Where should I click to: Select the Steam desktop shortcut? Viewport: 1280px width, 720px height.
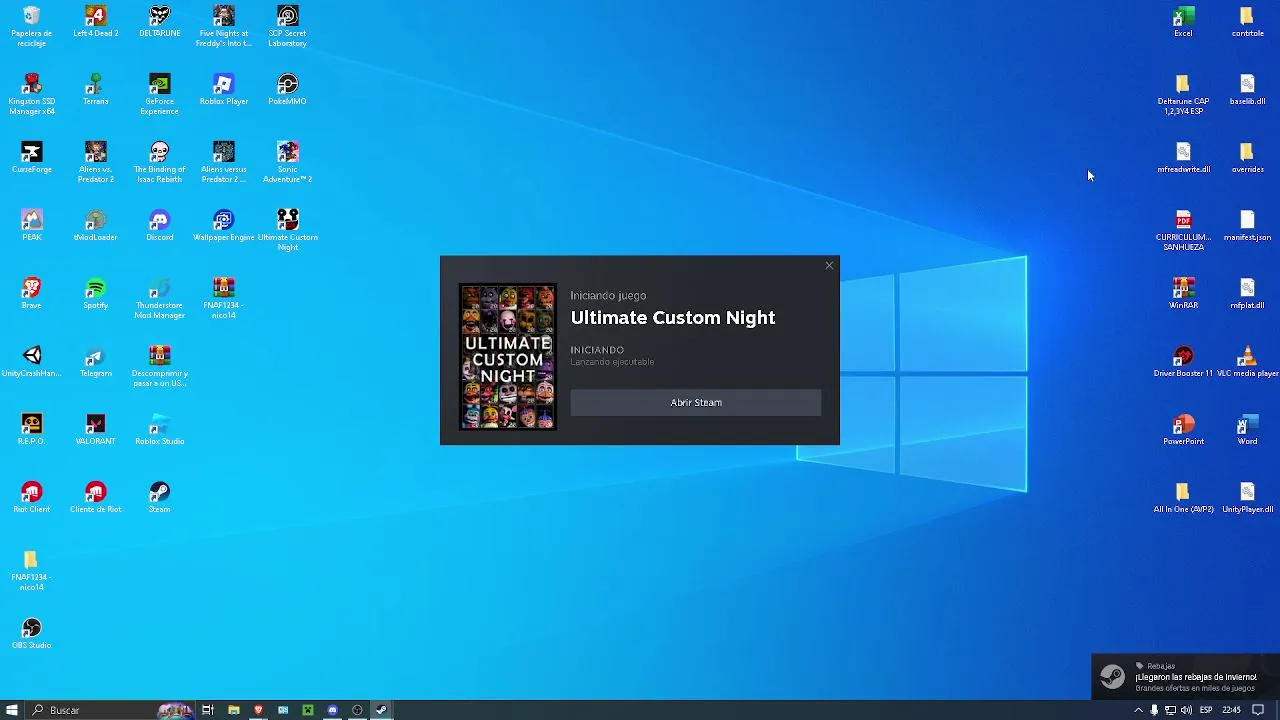click(160, 498)
